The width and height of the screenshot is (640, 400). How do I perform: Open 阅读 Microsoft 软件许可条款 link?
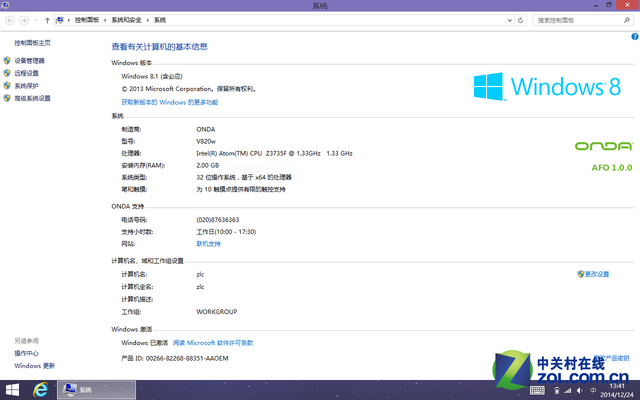tap(213, 343)
